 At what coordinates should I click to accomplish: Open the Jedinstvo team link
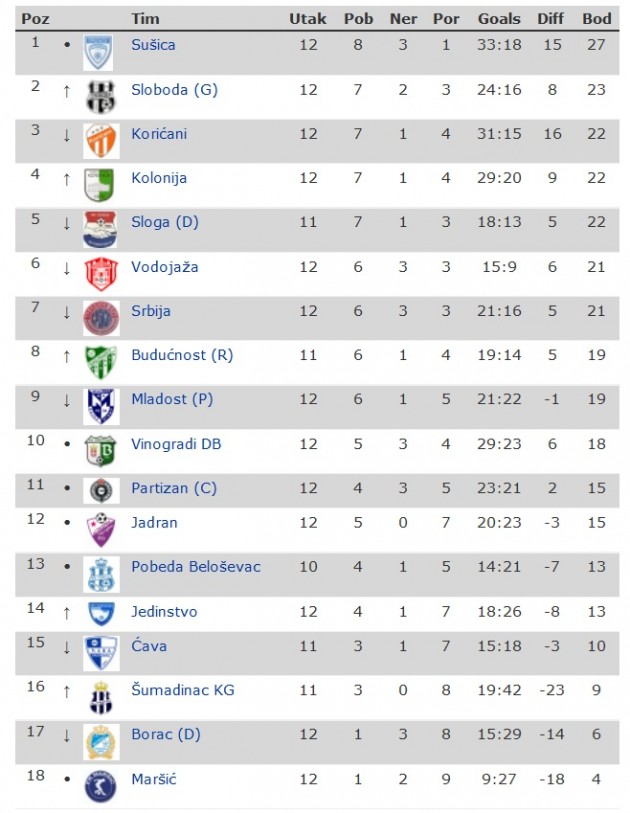pos(164,611)
